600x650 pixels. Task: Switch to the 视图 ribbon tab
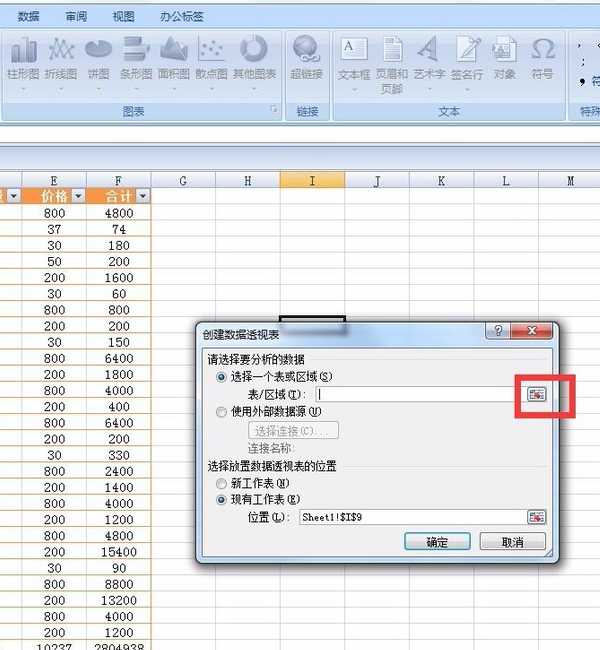pyautogui.click(x=124, y=17)
